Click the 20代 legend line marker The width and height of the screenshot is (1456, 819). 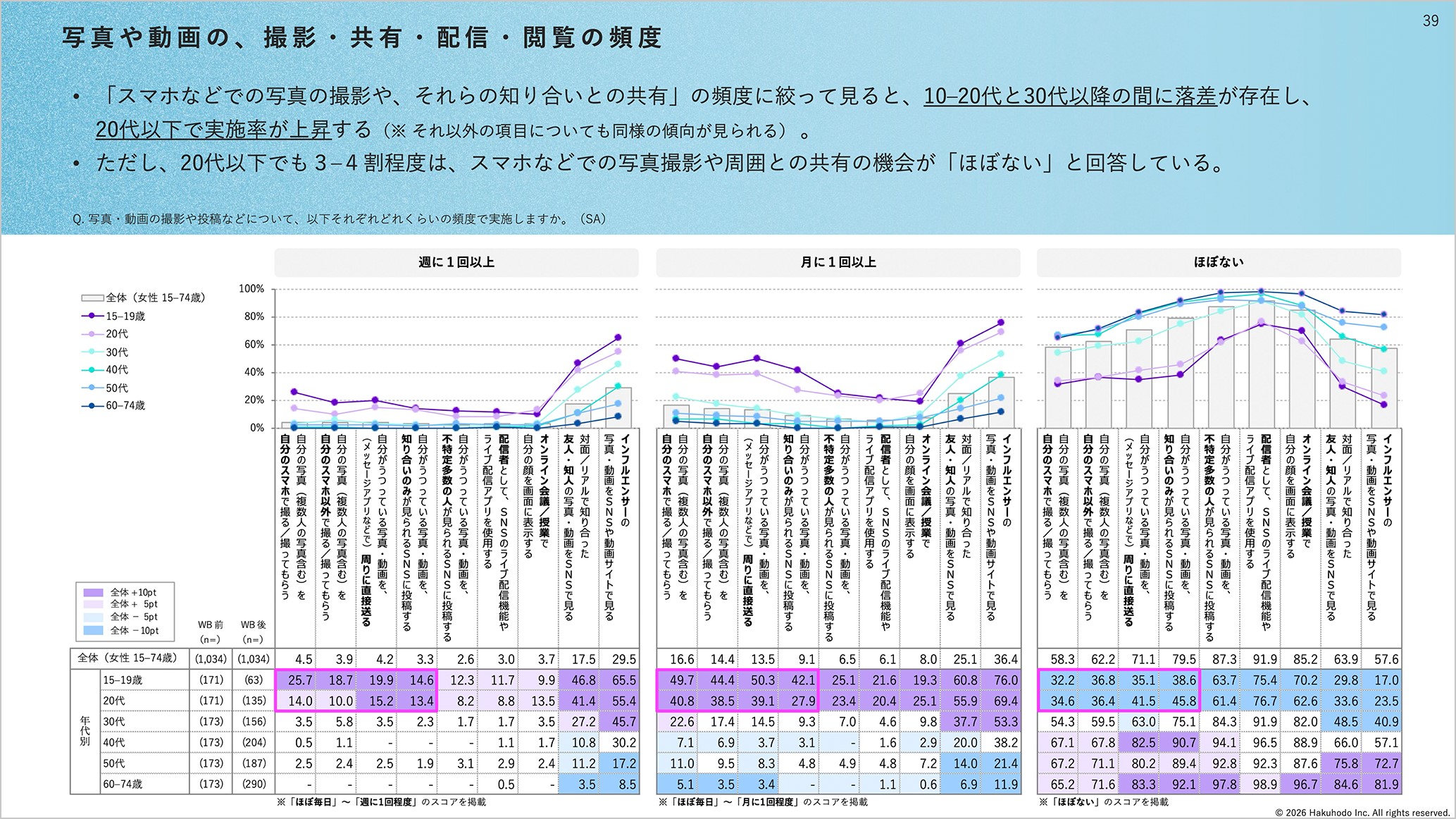coord(92,334)
